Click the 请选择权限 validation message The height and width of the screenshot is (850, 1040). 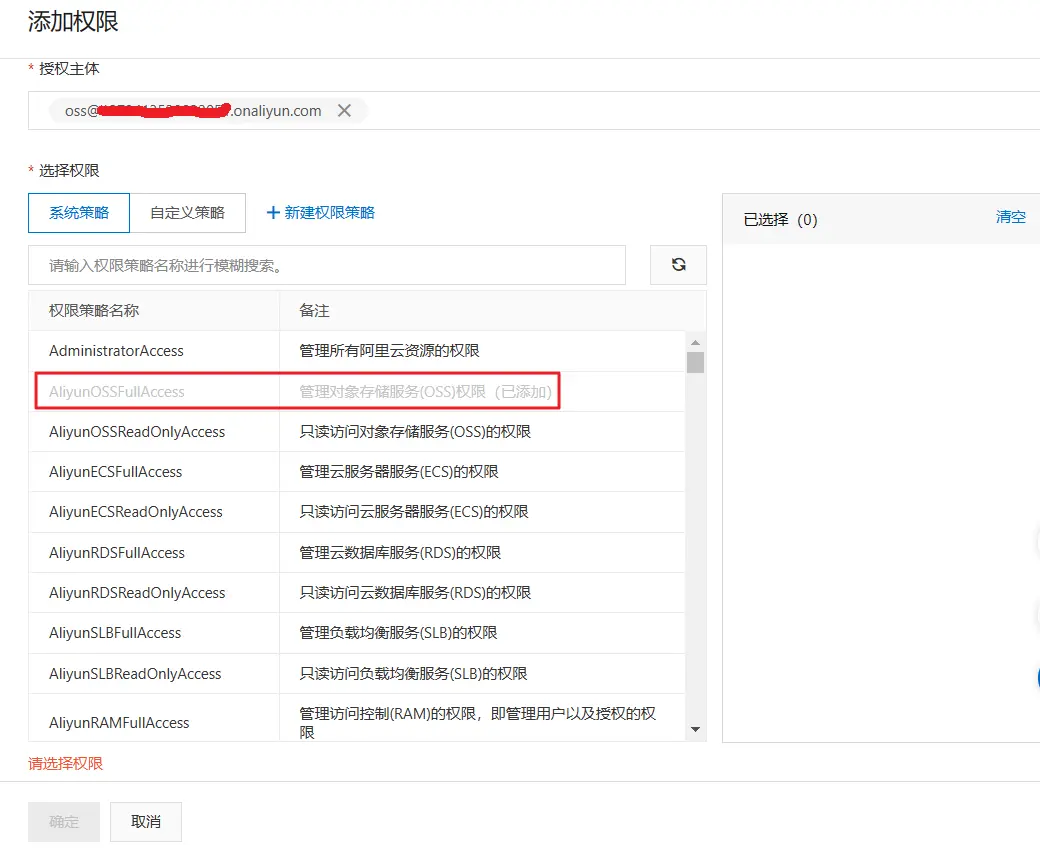[66, 764]
